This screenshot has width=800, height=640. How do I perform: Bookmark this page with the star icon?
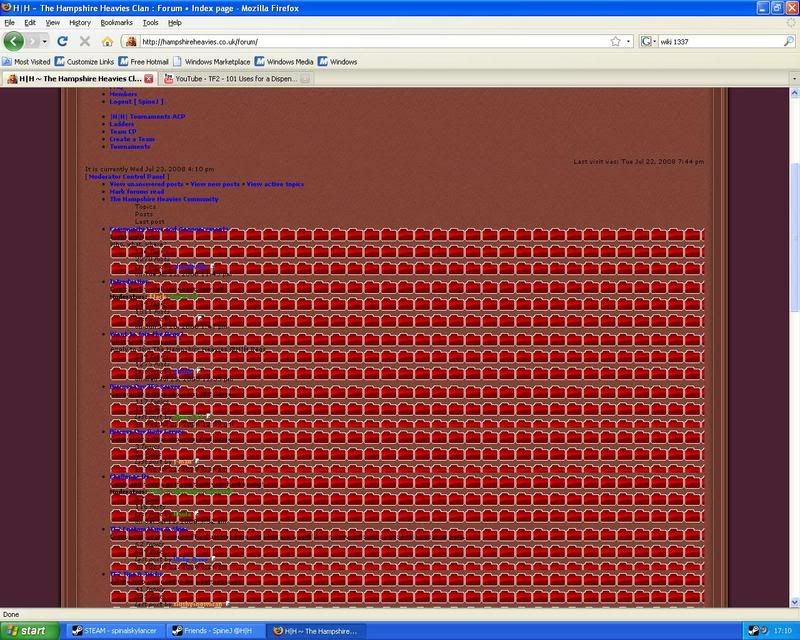[615, 42]
